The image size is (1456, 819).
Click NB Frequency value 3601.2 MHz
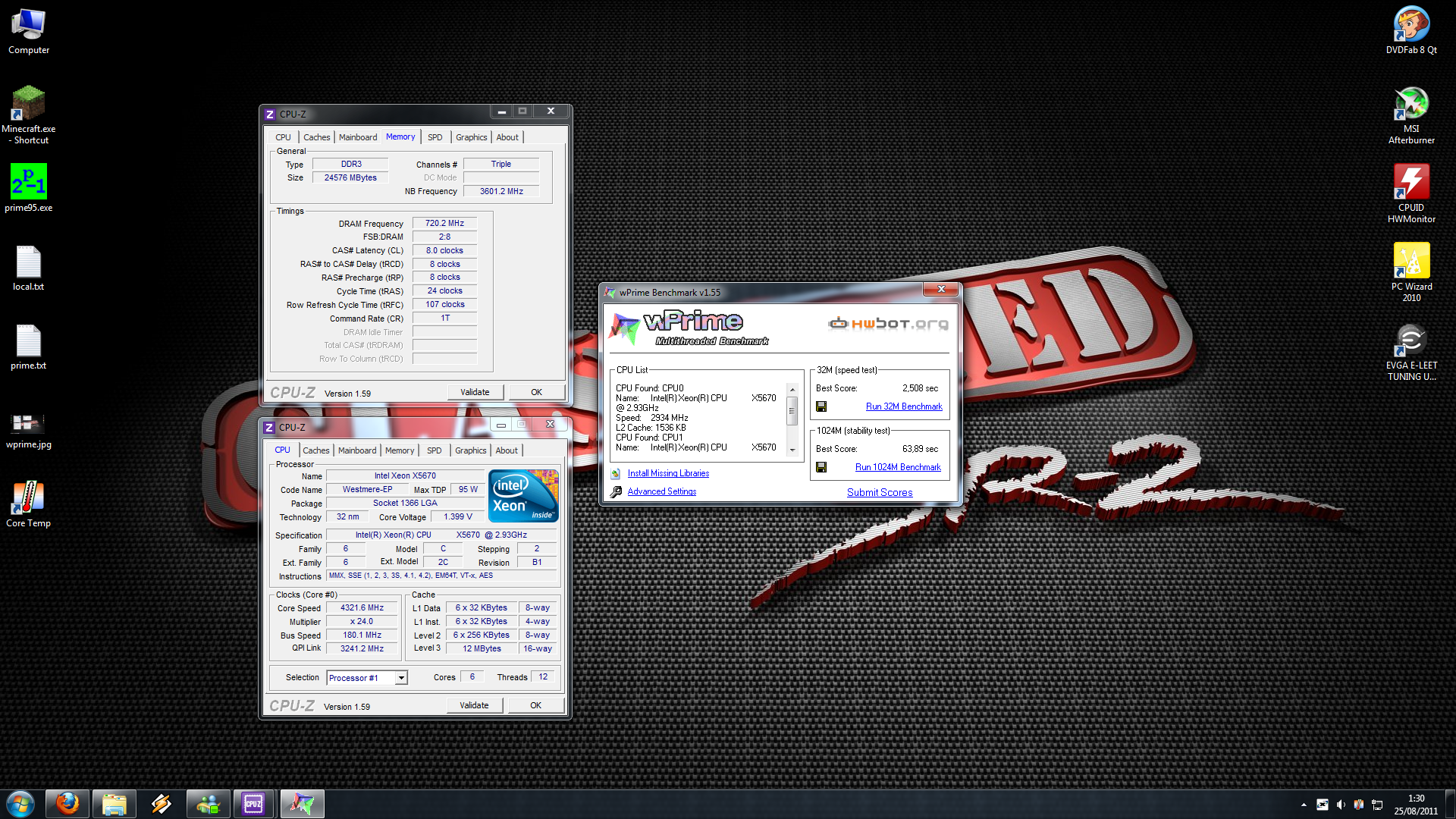pos(501,191)
